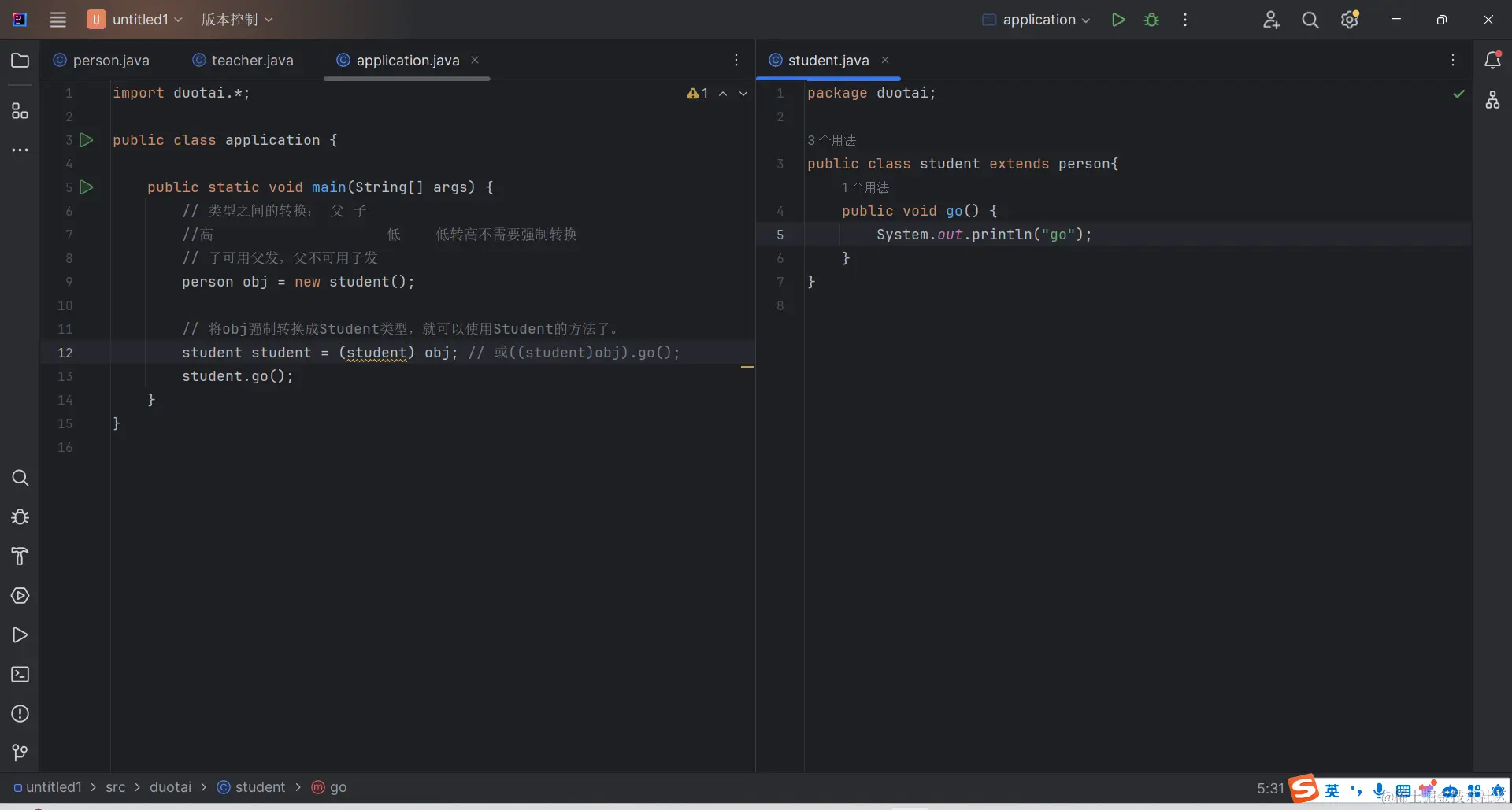Image resolution: width=1512 pixels, height=810 pixels.
Task: Open the Problems tool window
Action: [x=20, y=714]
